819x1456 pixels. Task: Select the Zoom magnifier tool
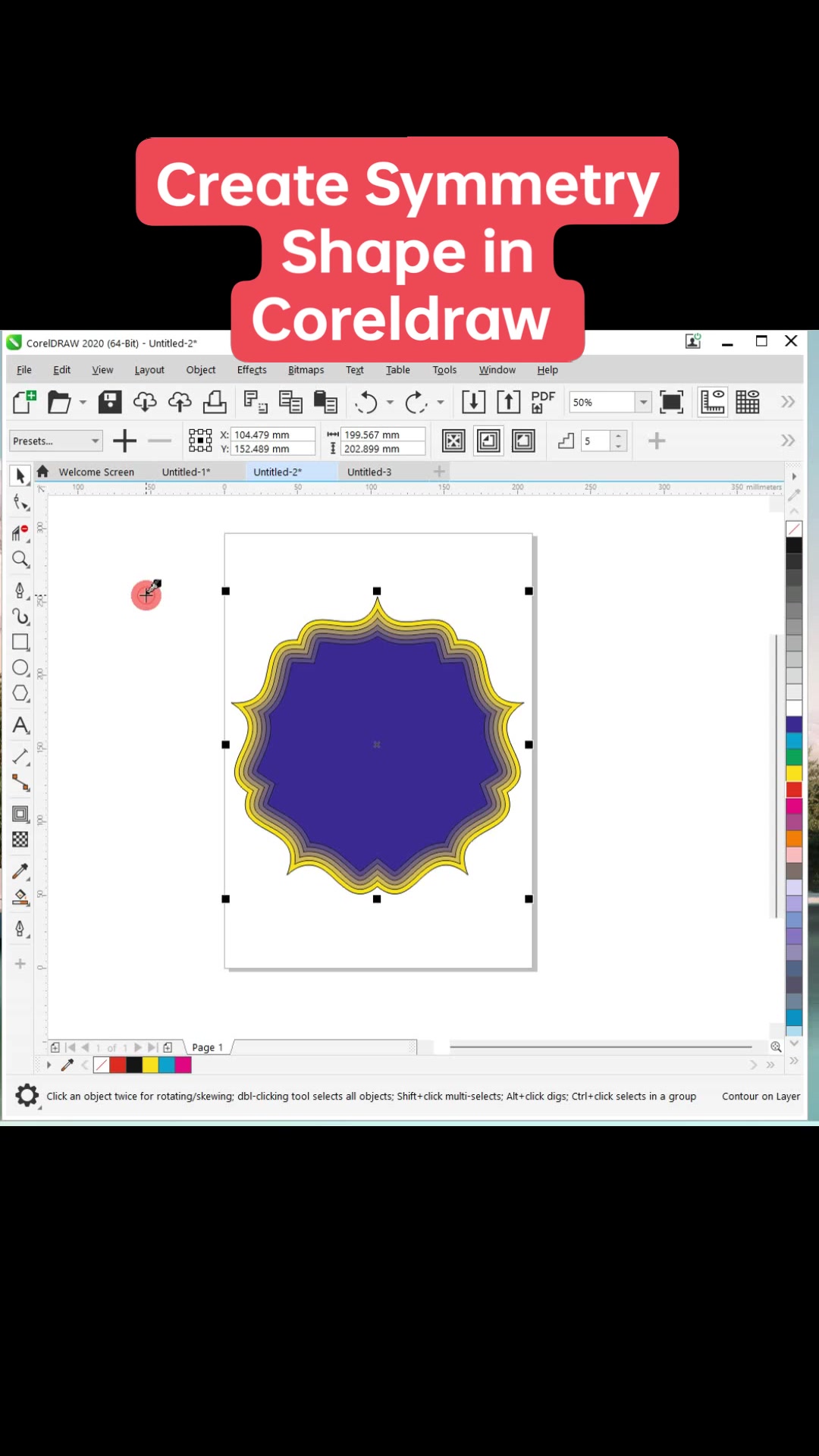20,560
